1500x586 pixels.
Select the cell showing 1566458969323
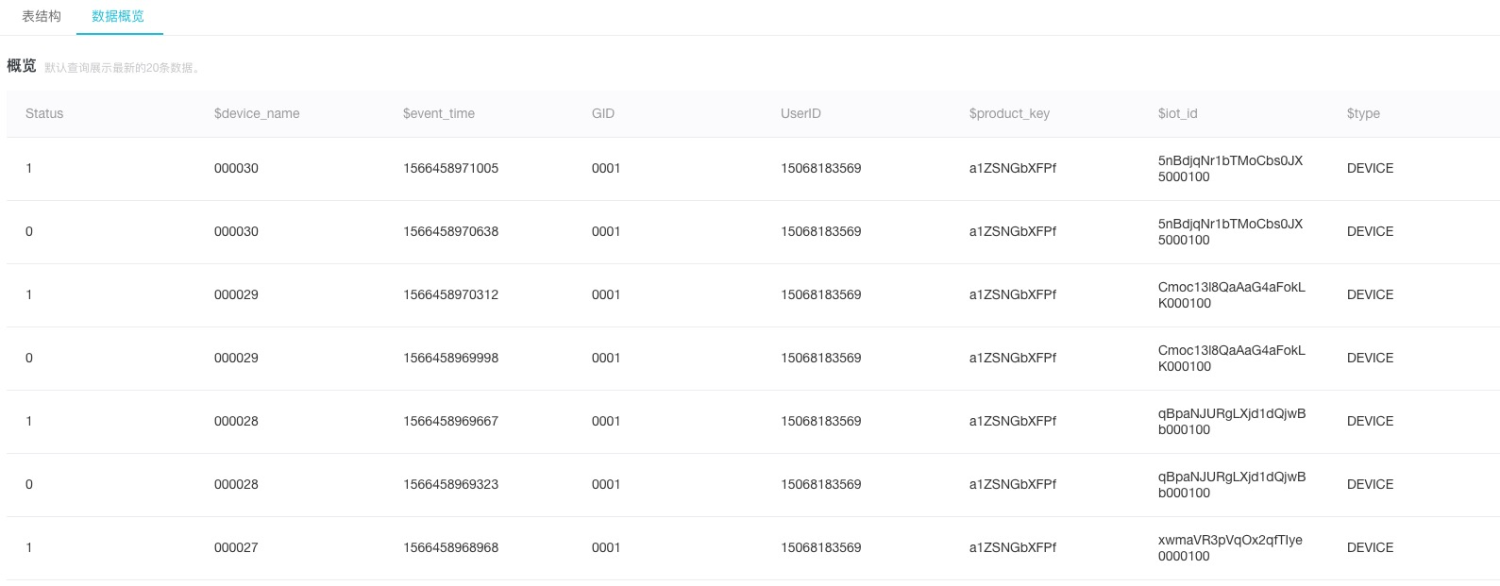point(451,485)
